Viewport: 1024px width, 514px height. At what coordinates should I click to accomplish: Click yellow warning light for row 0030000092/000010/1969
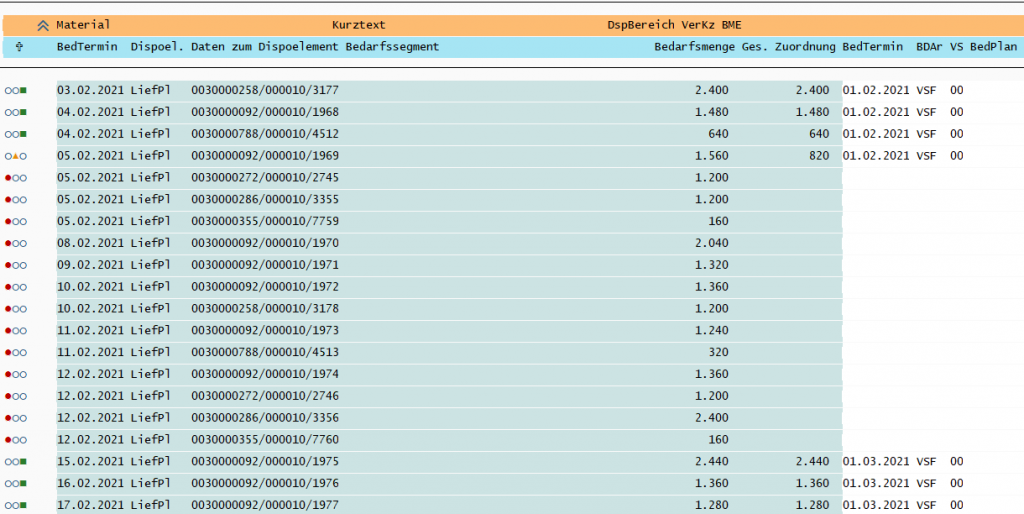coord(15,156)
